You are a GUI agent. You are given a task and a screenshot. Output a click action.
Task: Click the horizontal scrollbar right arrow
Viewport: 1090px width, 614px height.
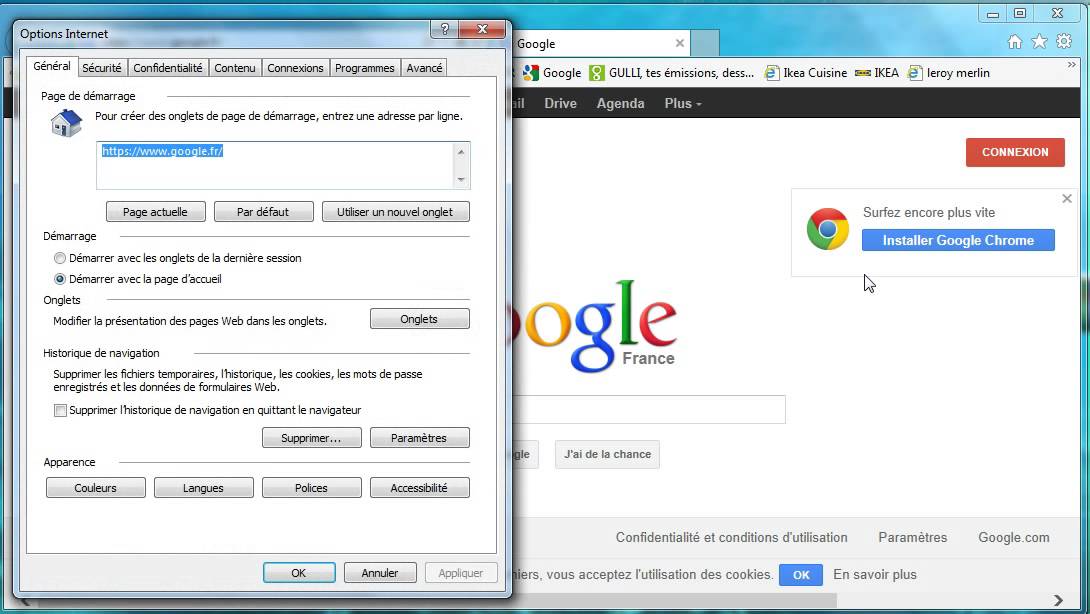pos(1058,600)
